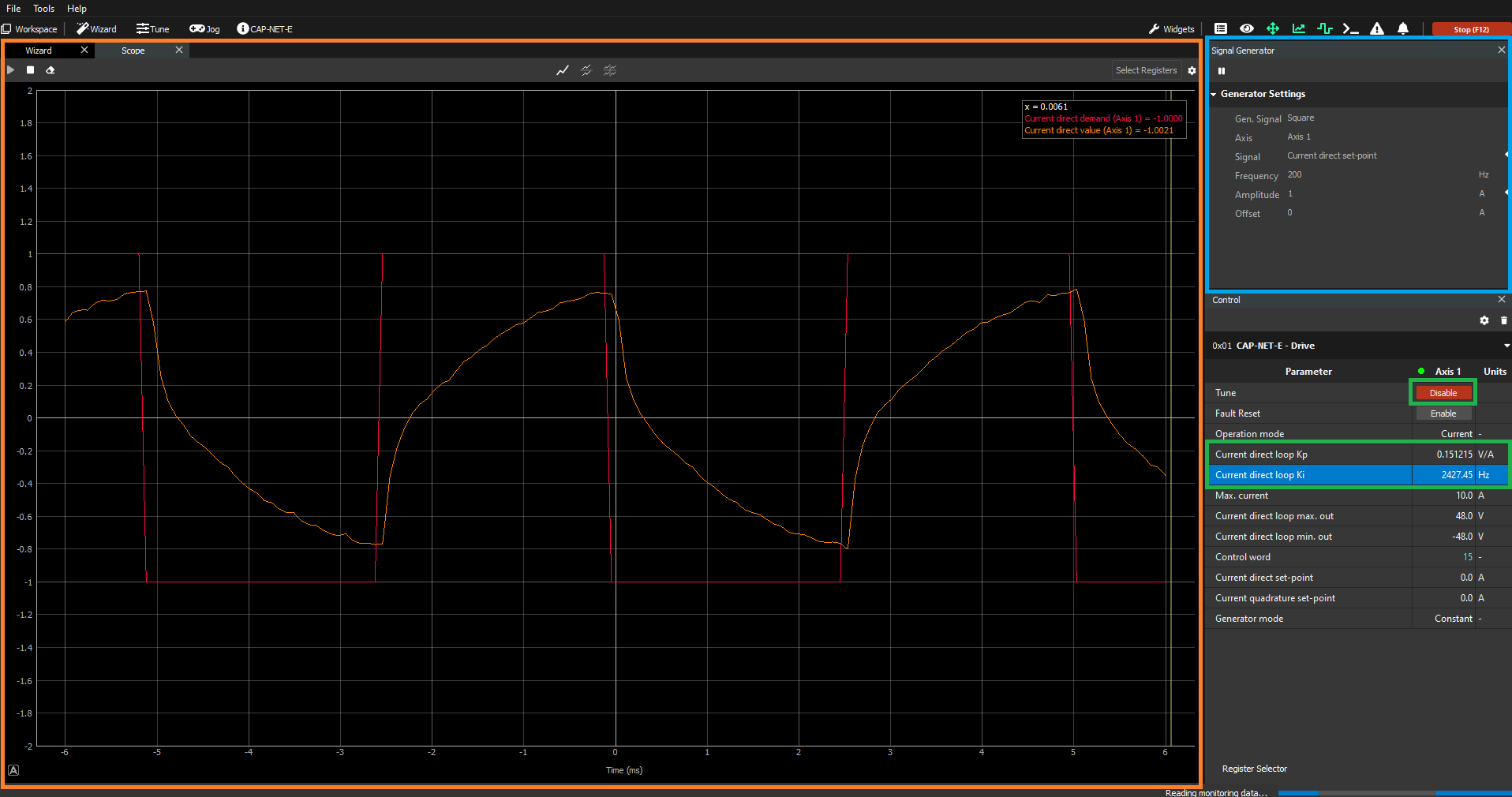
Task: Stop scope capture with square stop icon
Action: coord(30,70)
